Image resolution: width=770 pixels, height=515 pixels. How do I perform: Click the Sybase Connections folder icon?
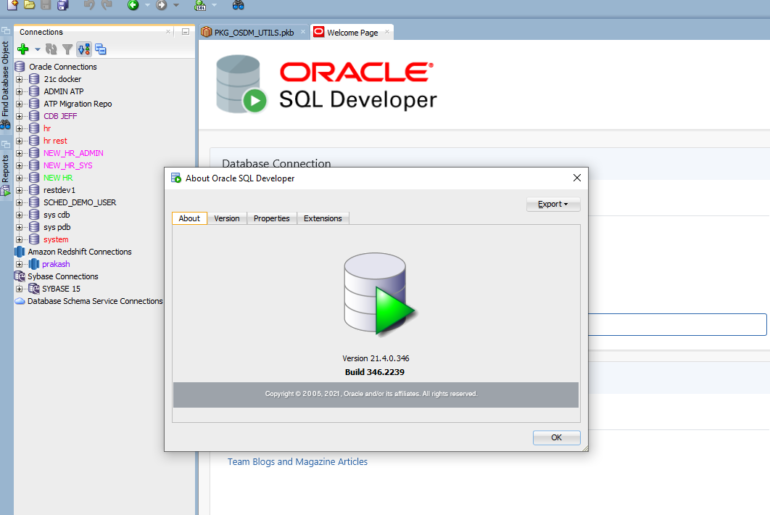20,276
